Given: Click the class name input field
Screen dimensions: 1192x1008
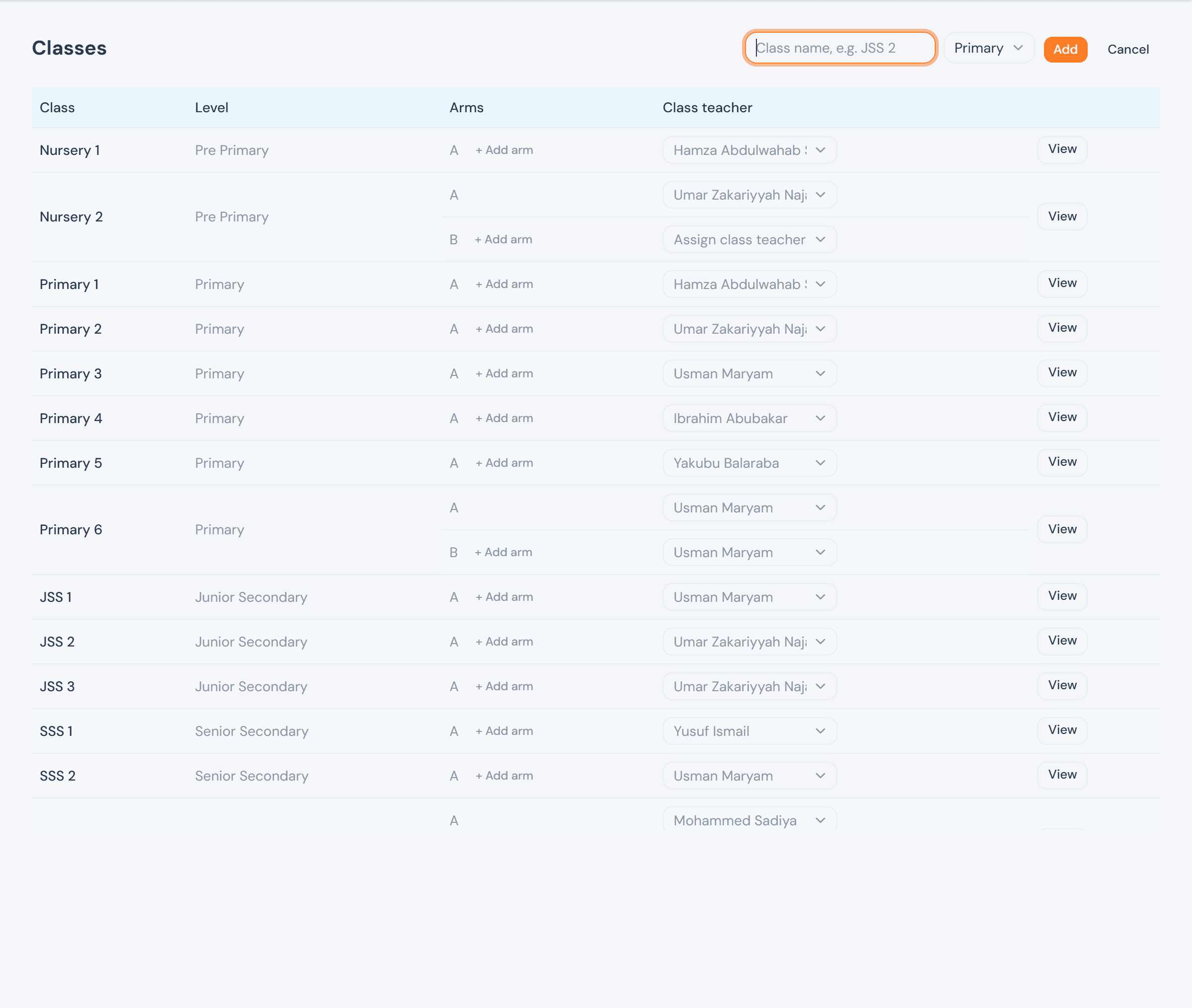Looking at the screenshot, I should 839,48.
